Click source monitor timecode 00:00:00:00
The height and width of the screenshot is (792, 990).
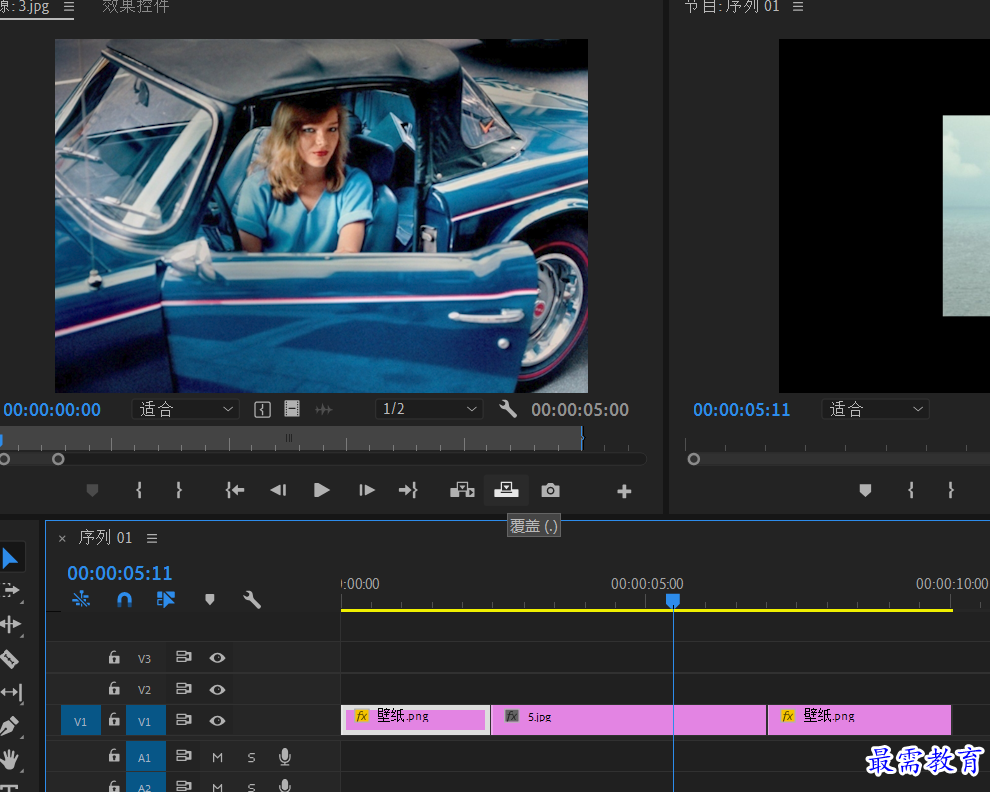(x=52, y=410)
